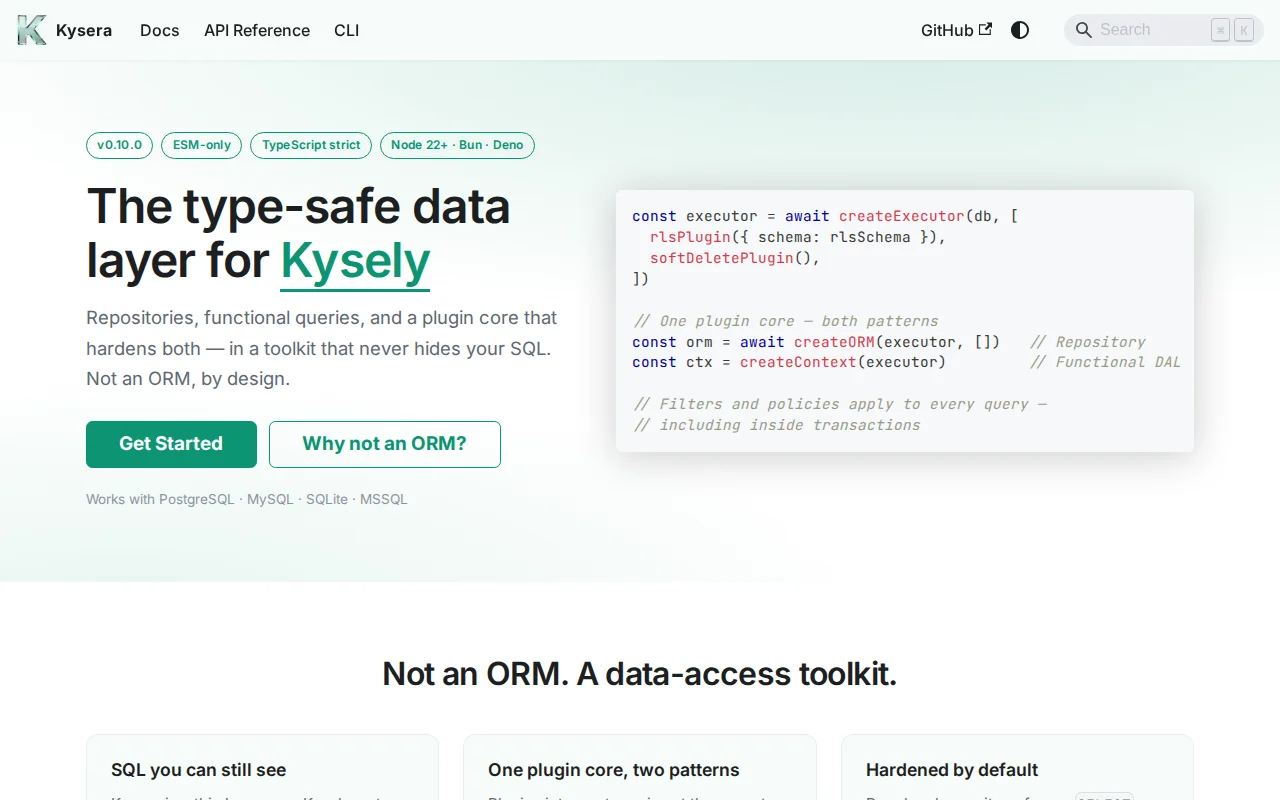The width and height of the screenshot is (1280, 800).
Task: Click the Get Started button
Action: pos(171,444)
